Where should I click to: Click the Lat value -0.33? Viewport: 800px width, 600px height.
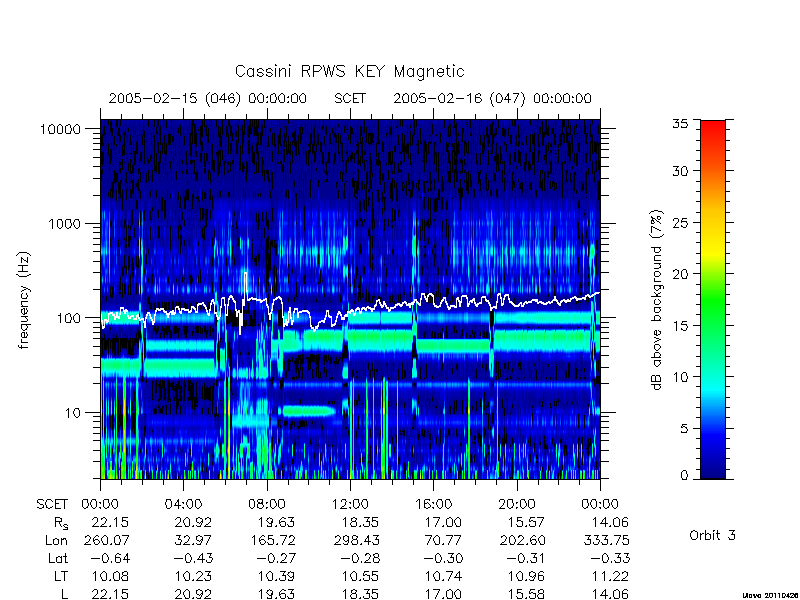(x=609, y=559)
